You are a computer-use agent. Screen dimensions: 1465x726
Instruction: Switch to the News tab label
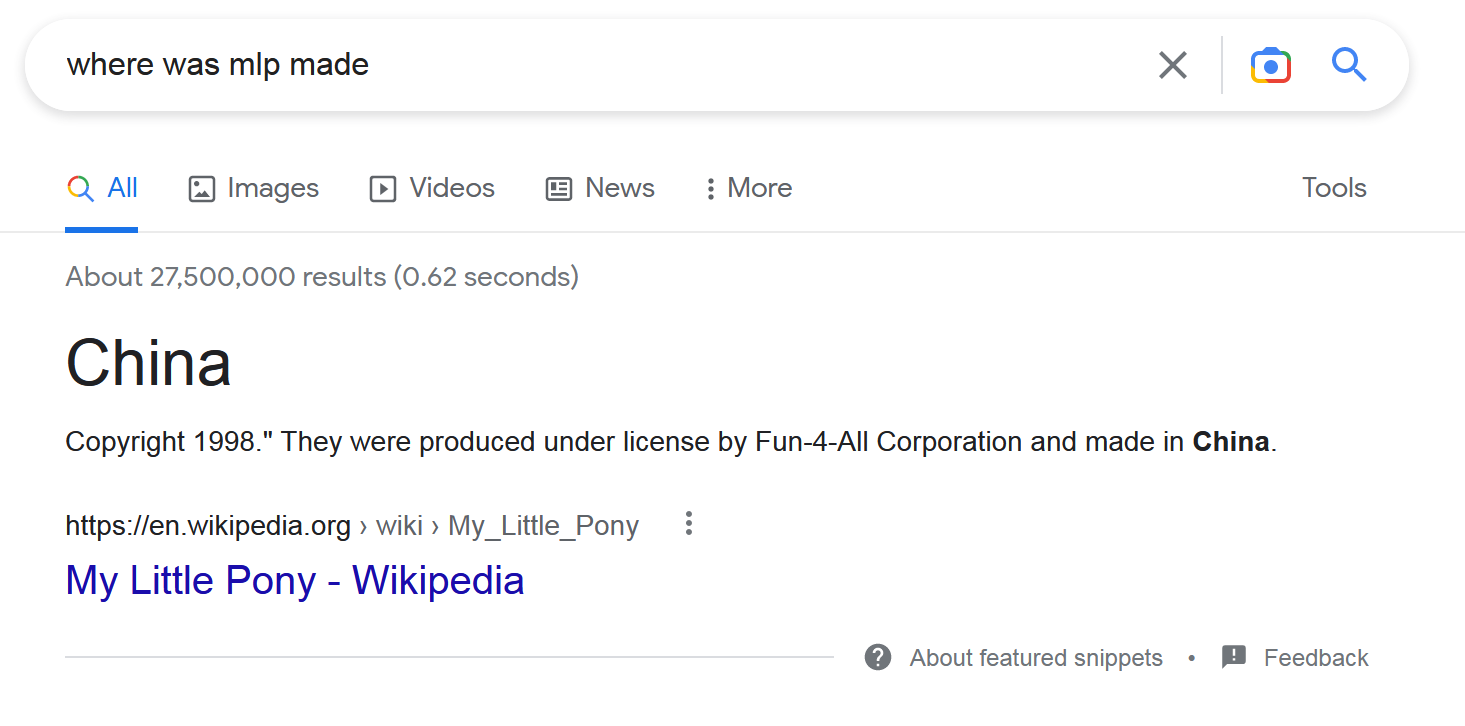[x=619, y=188]
